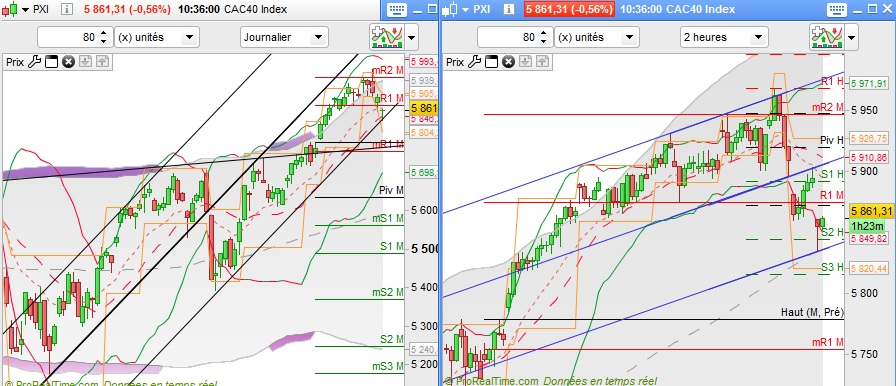
Task: Open indicators and trading systems icon in 2-hour chart
Action: (x=827, y=37)
